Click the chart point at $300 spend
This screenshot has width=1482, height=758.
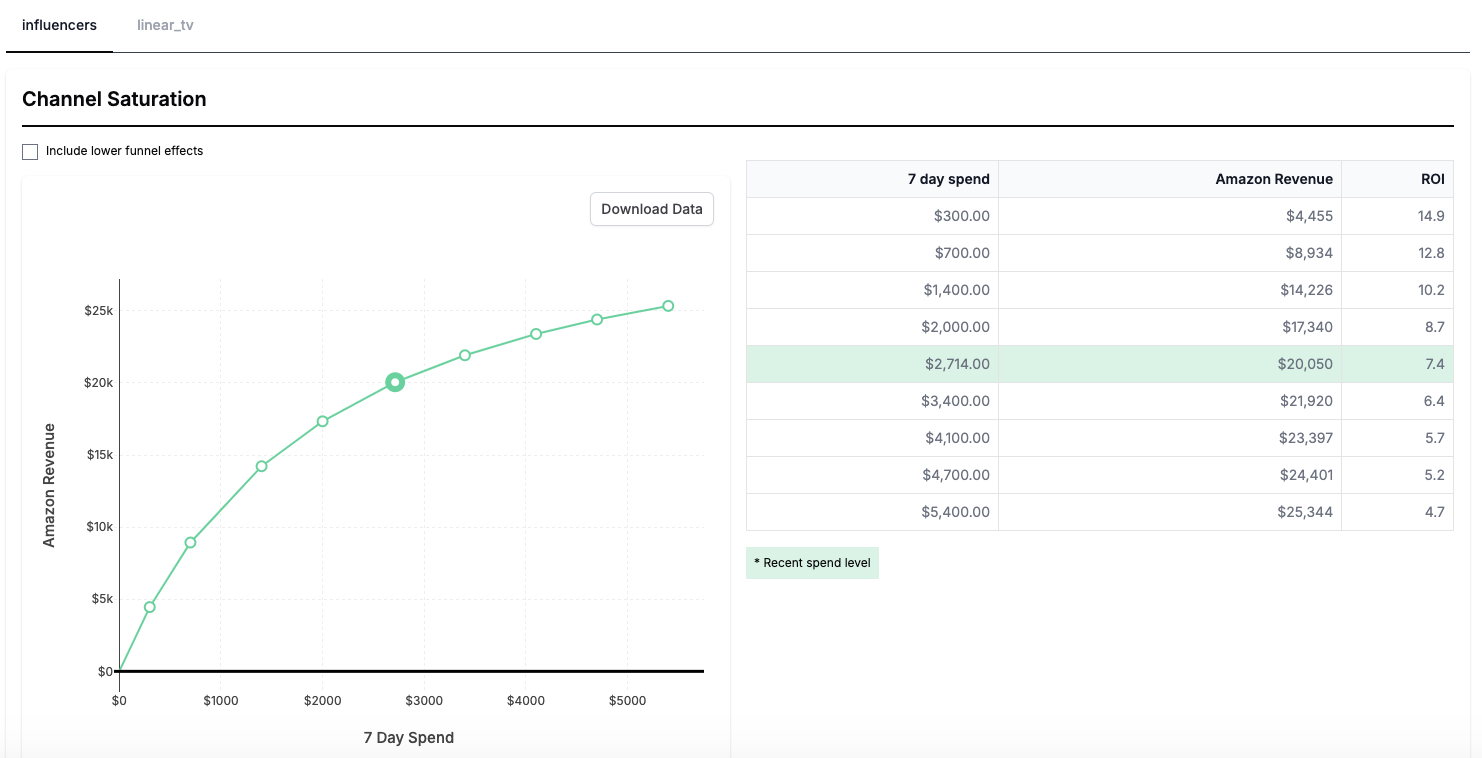pos(150,607)
